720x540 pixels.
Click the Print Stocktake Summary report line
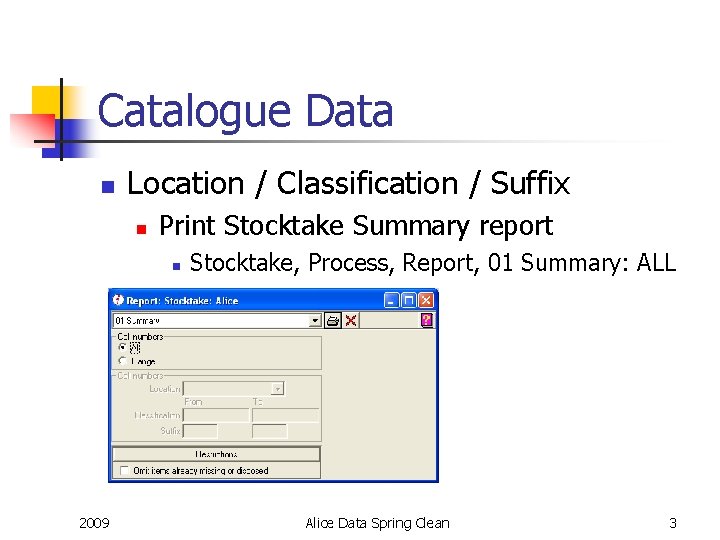click(356, 226)
